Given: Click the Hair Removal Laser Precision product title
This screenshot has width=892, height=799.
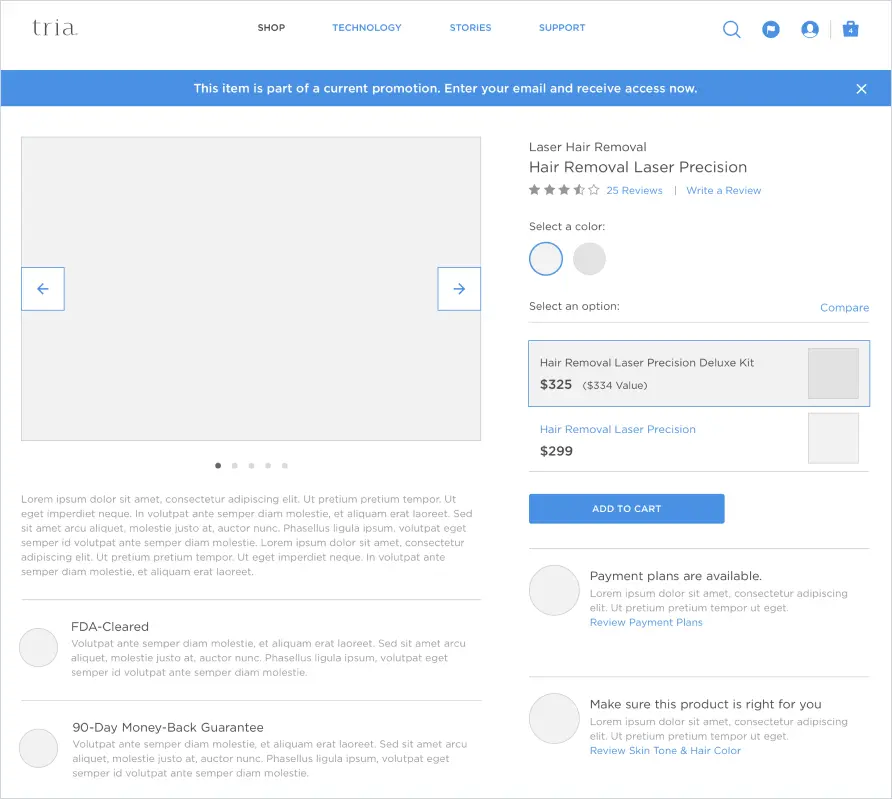Looking at the screenshot, I should 638,167.
